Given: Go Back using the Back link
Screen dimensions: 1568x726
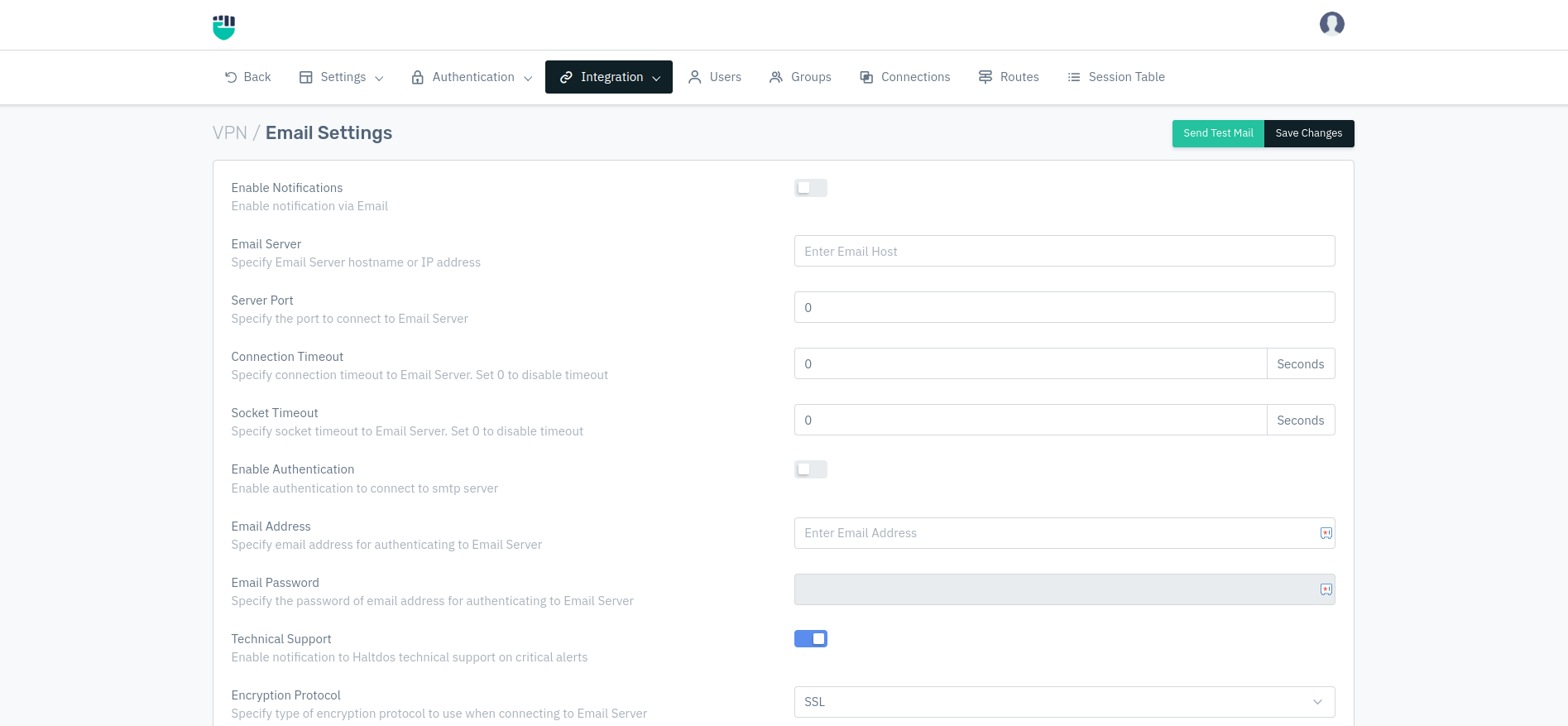Looking at the screenshot, I should [x=247, y=77].
